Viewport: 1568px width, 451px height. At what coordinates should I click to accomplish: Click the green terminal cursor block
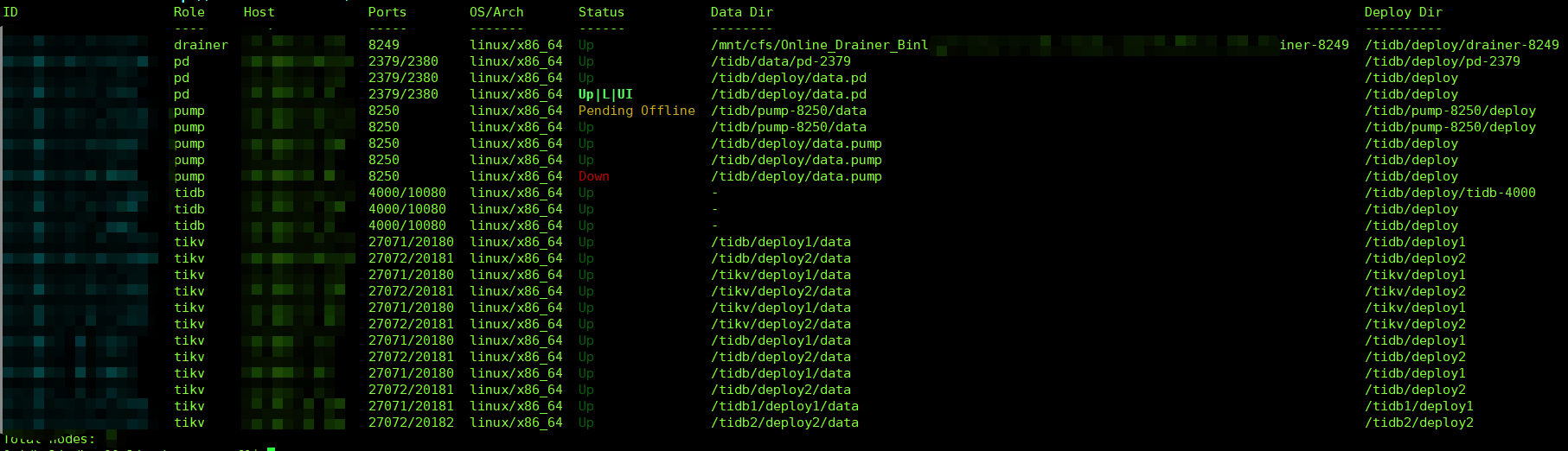[x=271, y=448]
